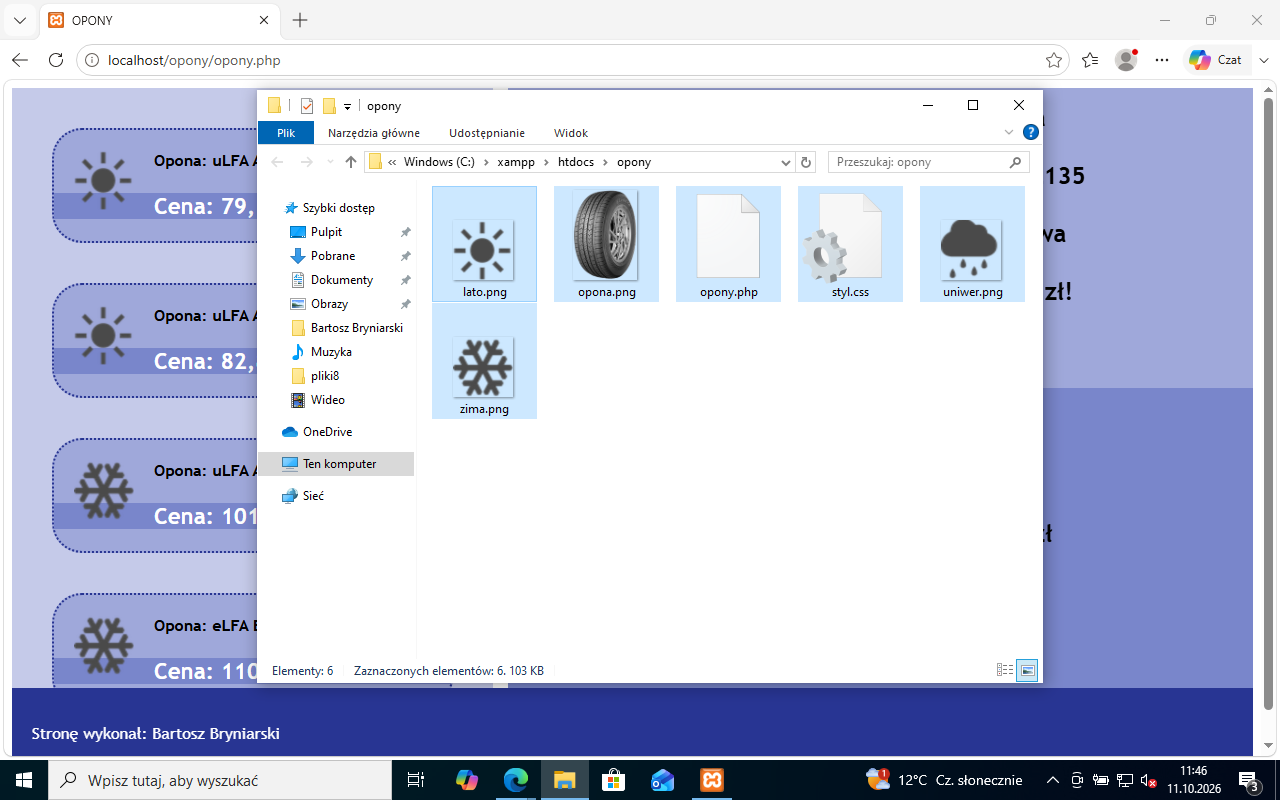Click the Explorer help question mark icon
The image size is (1280, 800).
[1031, 132]
